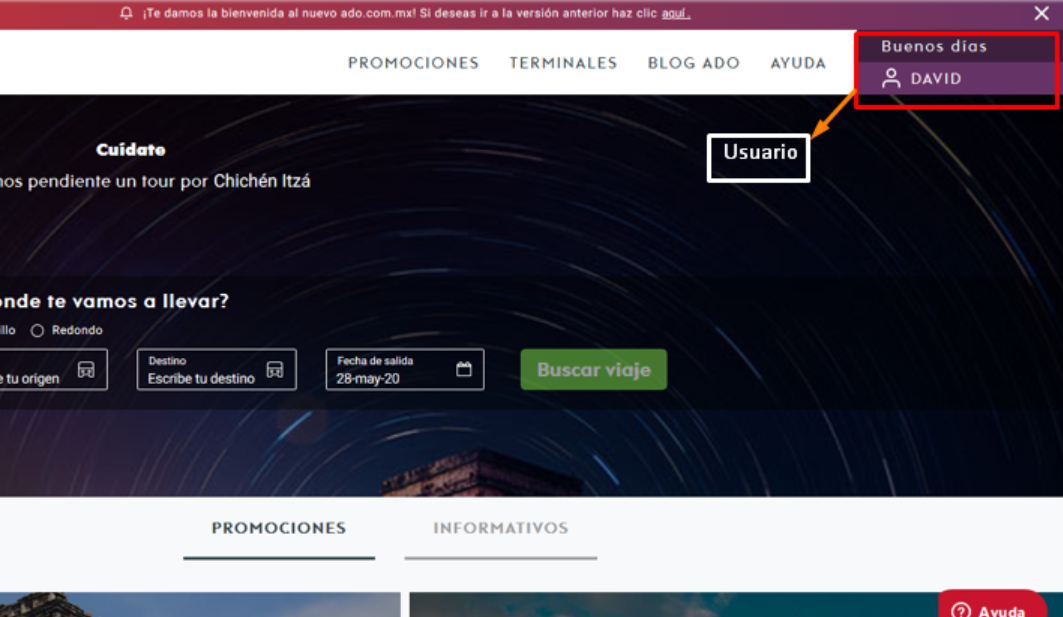
Task: Switch to the INFORMATIVOS tab
Action: [x=500, y=528]
